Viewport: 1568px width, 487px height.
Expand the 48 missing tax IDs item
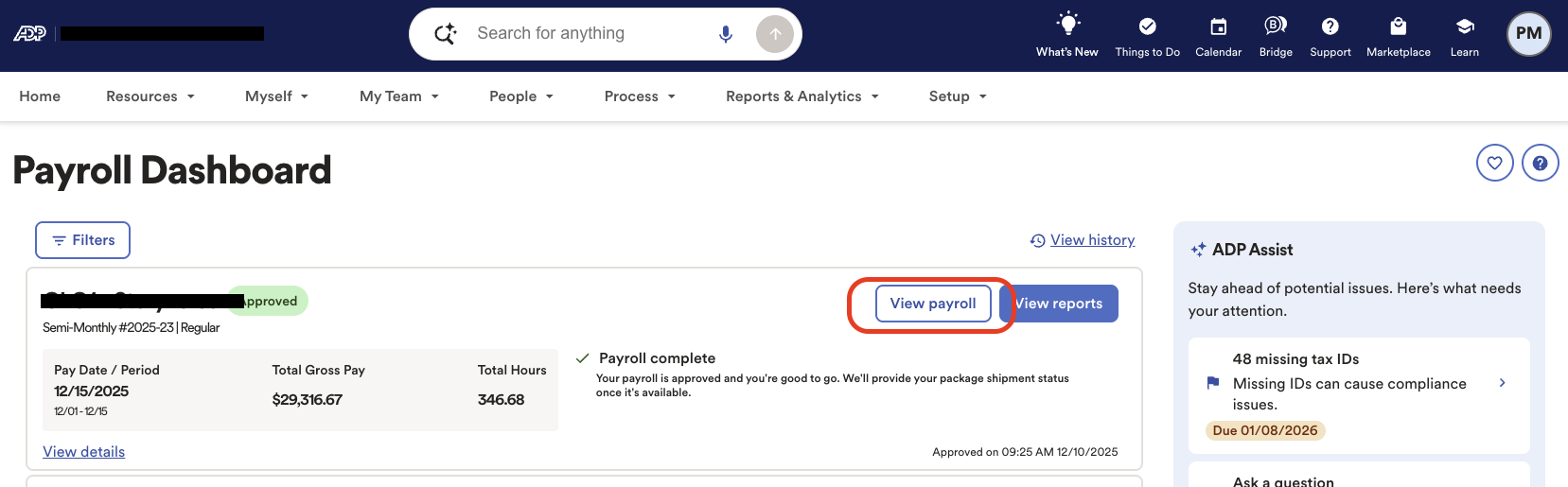click(x=1359, y=395)
